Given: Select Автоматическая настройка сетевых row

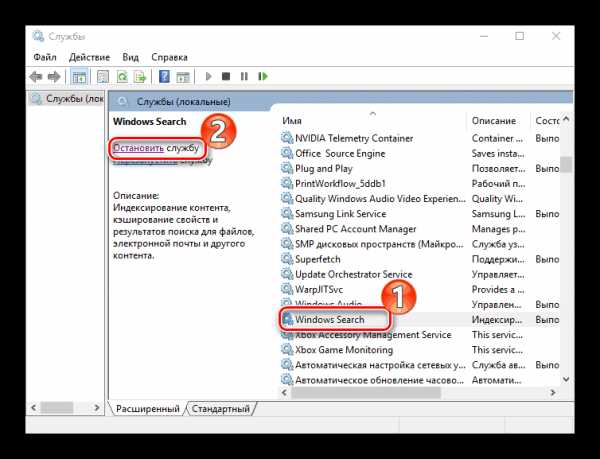Looking at the screenshot, I should click(x=420, y=365).
